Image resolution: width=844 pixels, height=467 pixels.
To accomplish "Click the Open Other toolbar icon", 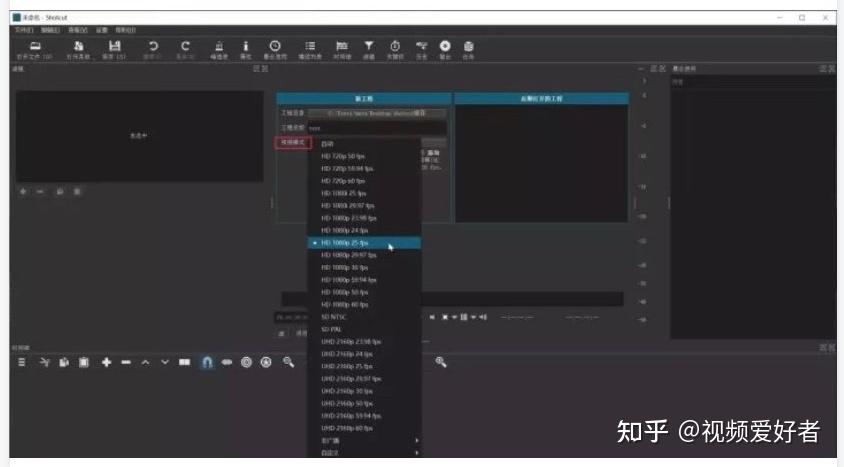I will (79, 46).
